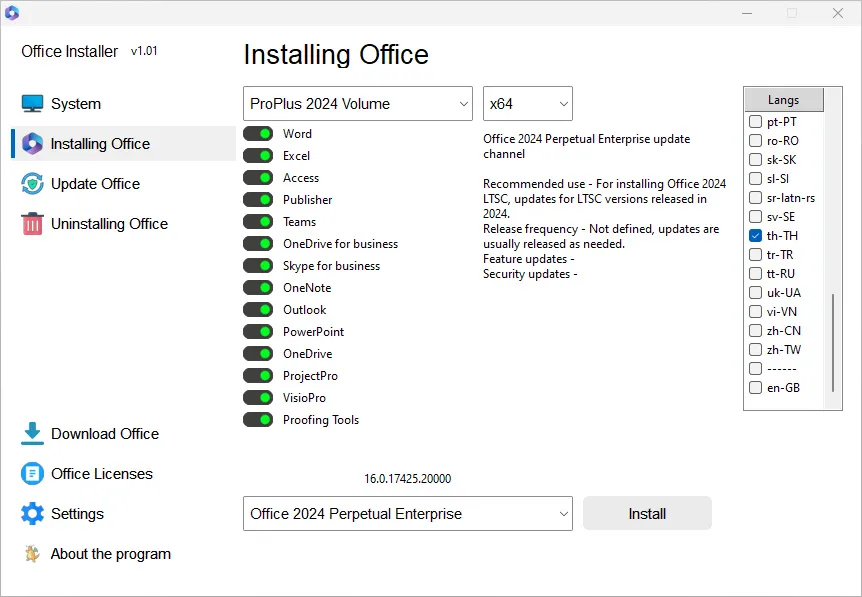This screenshot has height=597, width=862.
Task: Click the Langs column header
Action: (784, 100)
